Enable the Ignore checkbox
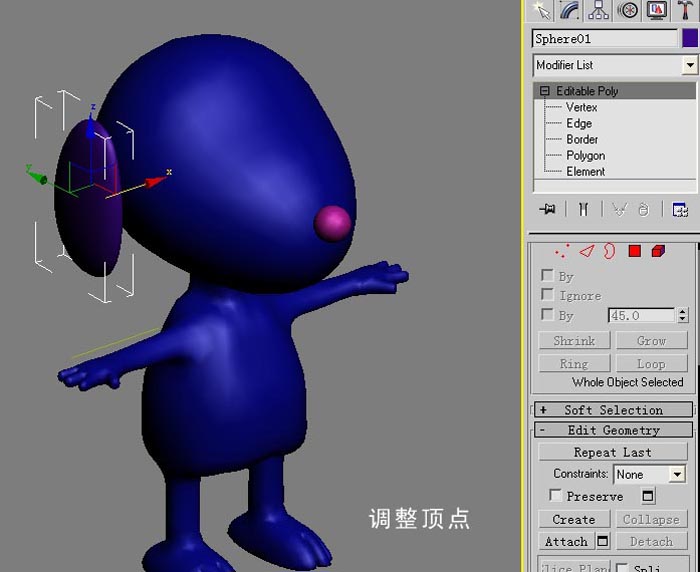 (x=547, y=295)
